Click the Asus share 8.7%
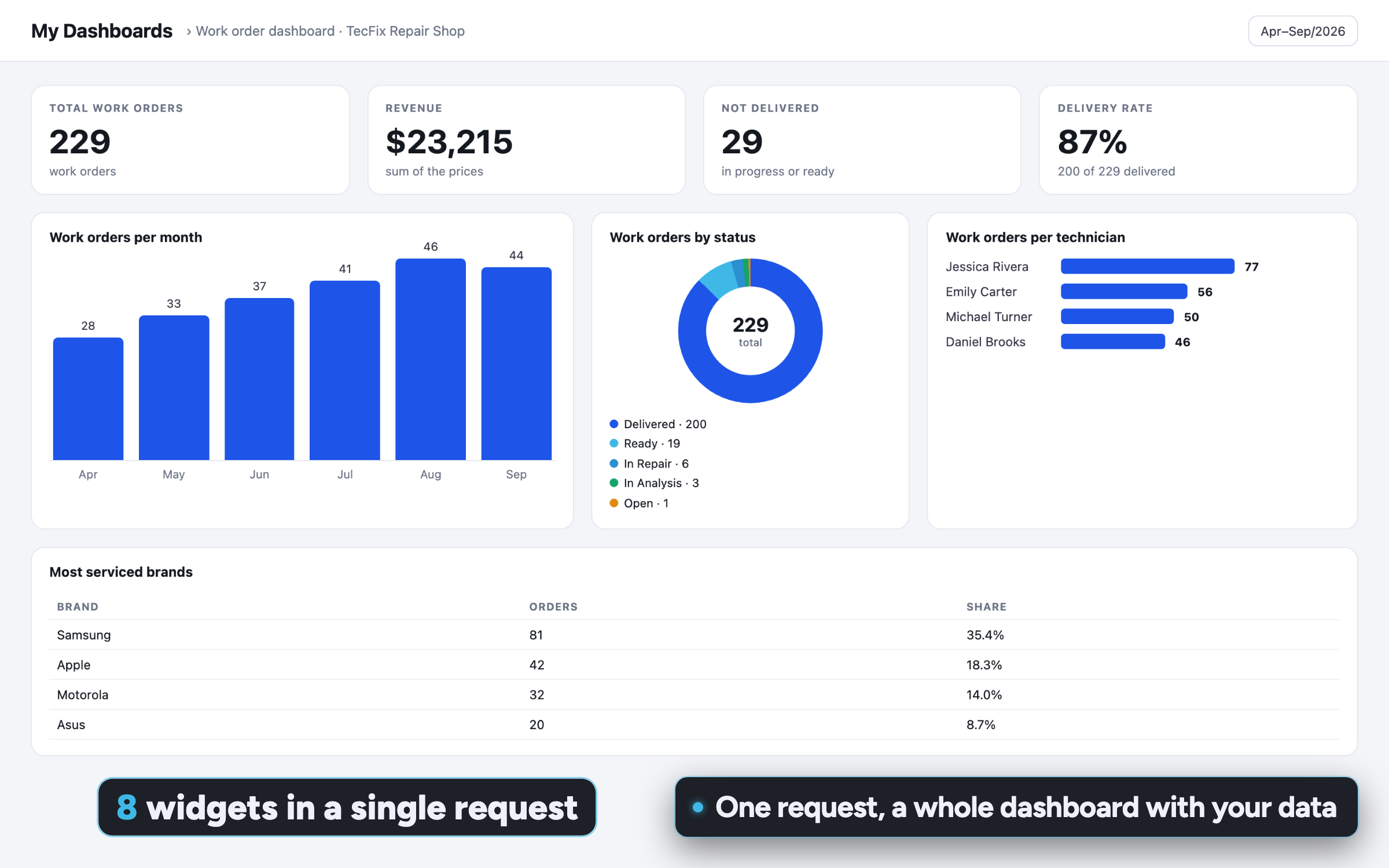 click(980, 724)
